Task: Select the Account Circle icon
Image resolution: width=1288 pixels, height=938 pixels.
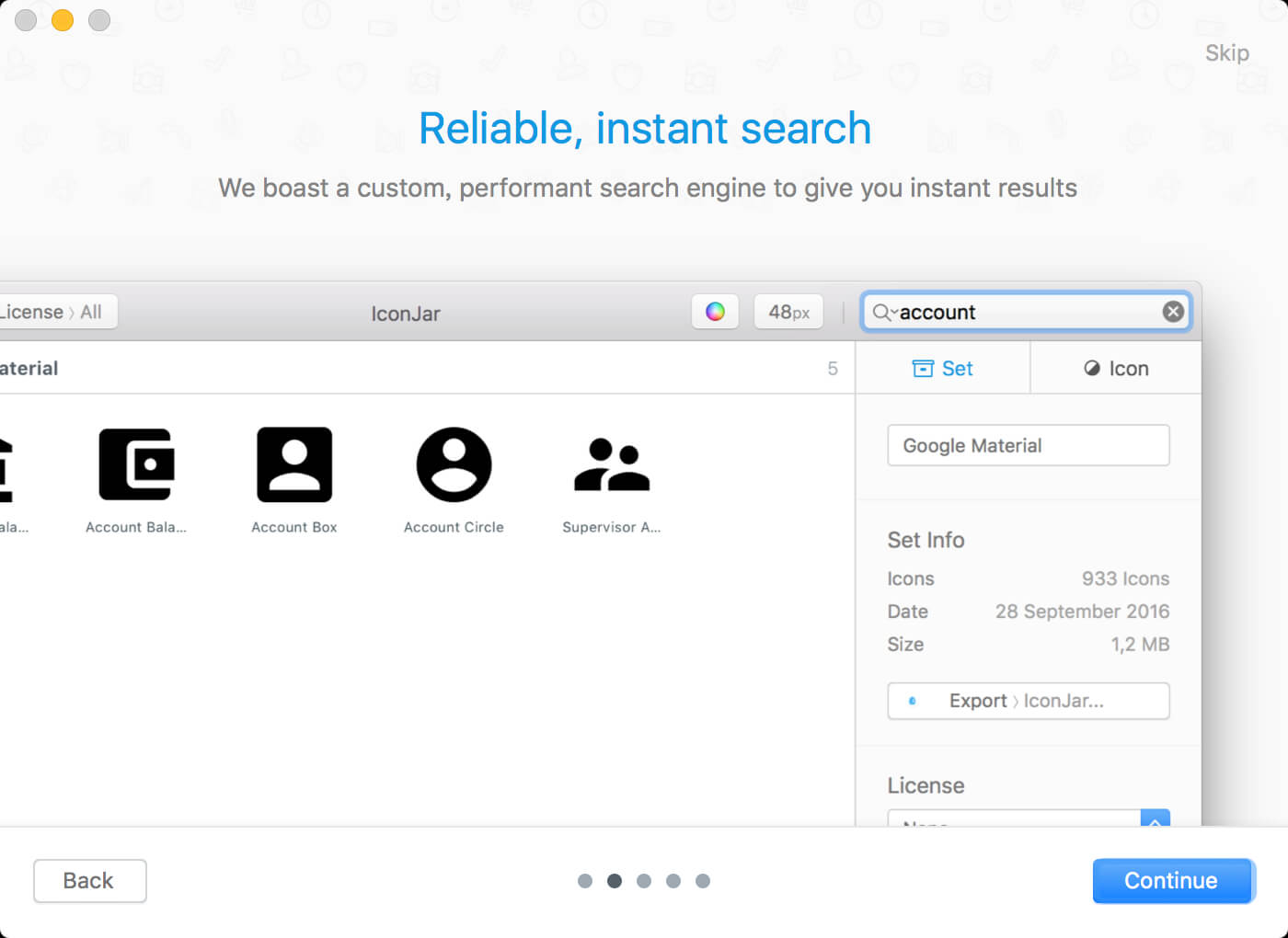Action: coord(454,464)
